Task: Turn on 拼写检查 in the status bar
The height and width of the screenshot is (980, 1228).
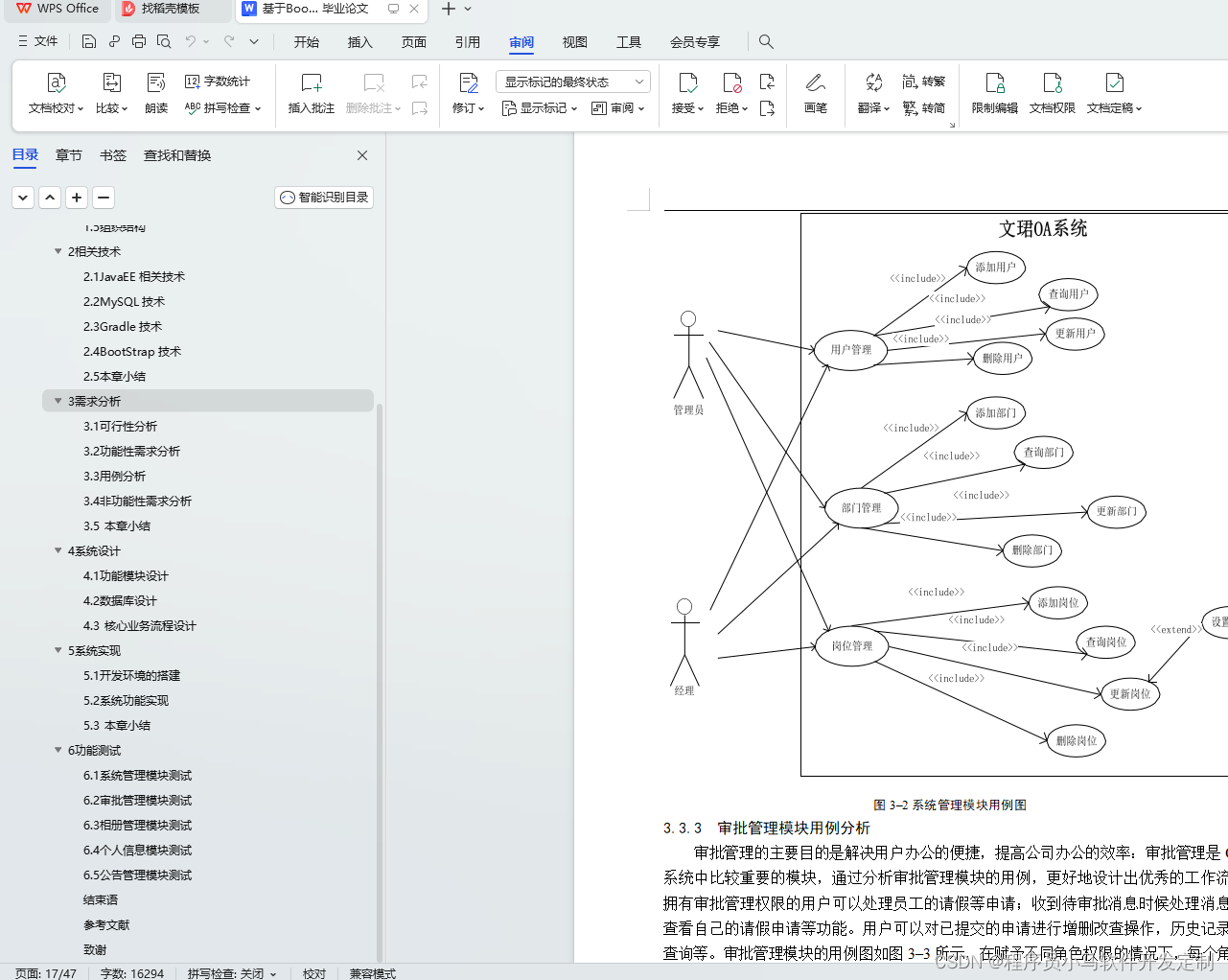Action: 219,973
